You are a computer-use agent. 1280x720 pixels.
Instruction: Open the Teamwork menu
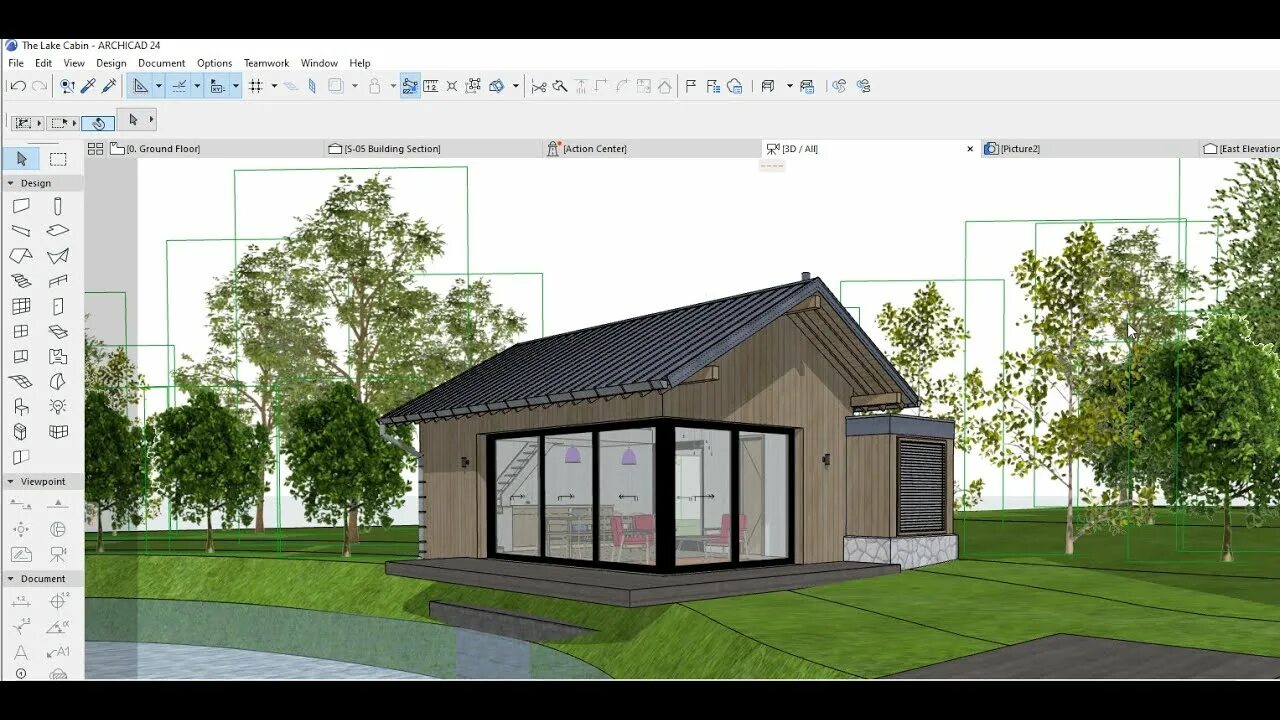pos(267,63)
